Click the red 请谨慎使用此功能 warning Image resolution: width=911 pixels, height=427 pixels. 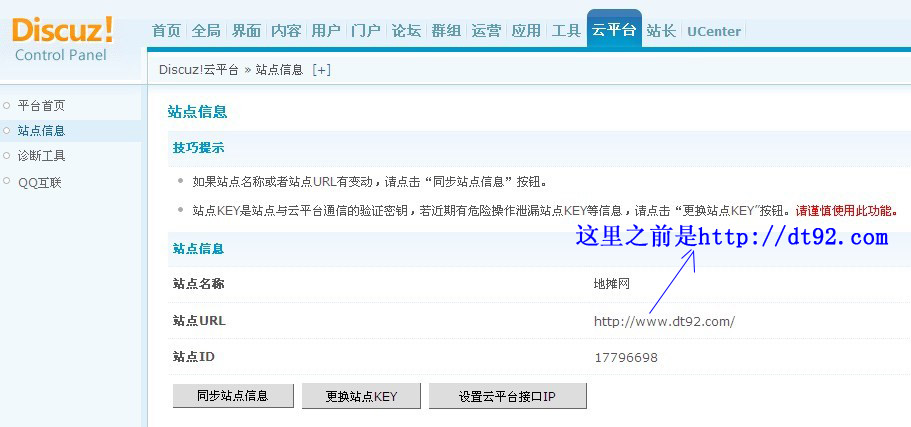pyautogui.click(x=847, y=211)
